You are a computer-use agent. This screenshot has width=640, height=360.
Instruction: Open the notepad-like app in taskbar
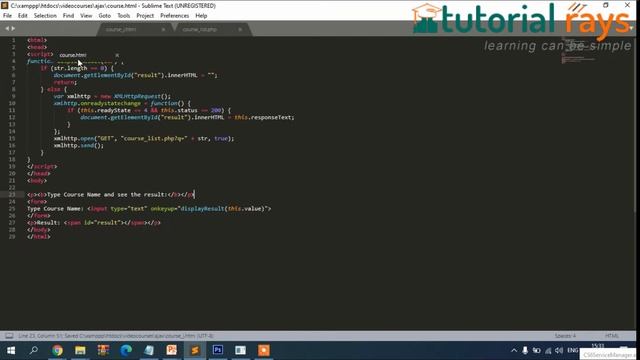[x=149, y=350]
